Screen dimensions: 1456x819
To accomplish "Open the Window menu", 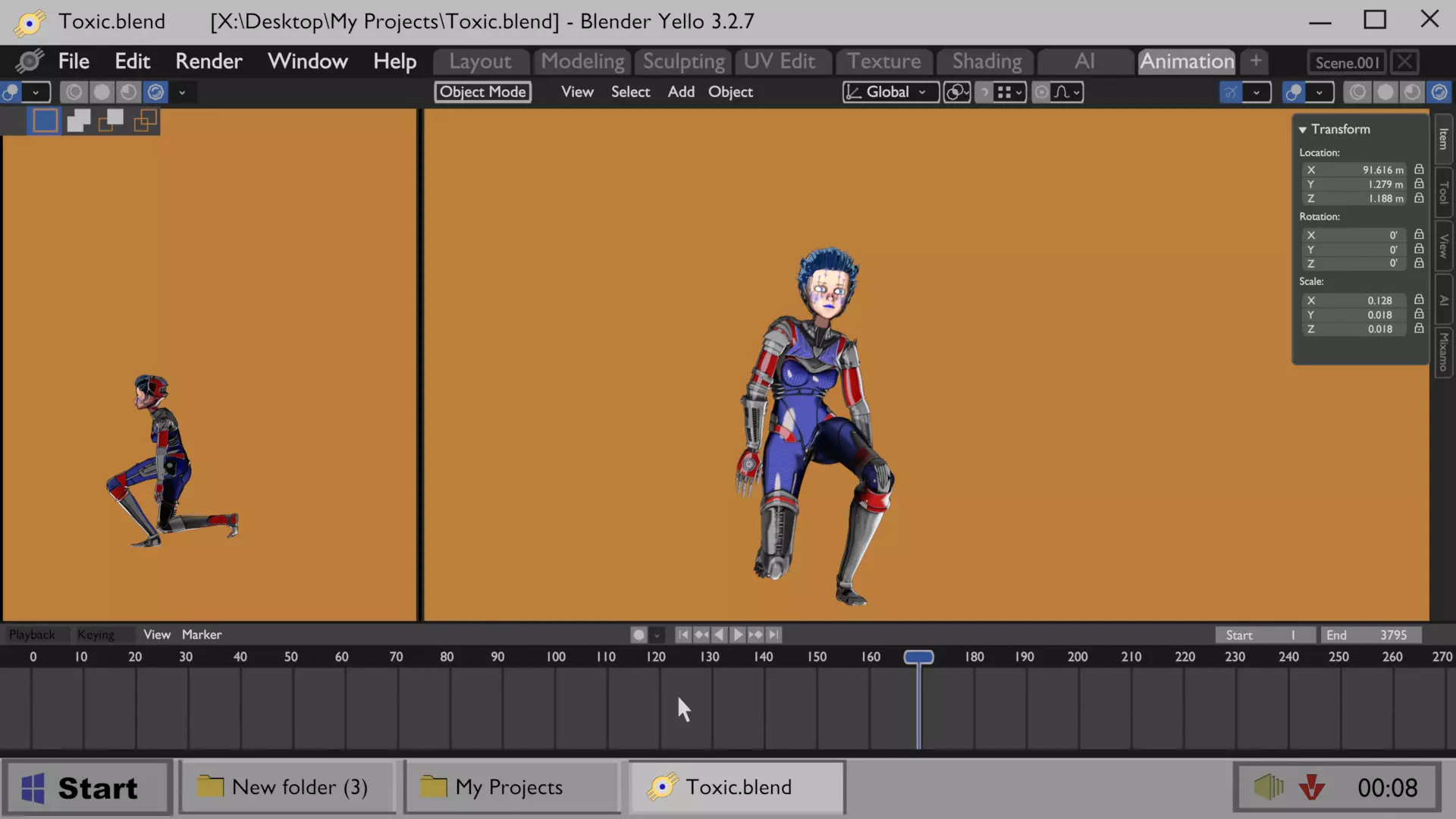I will (307, 61).
